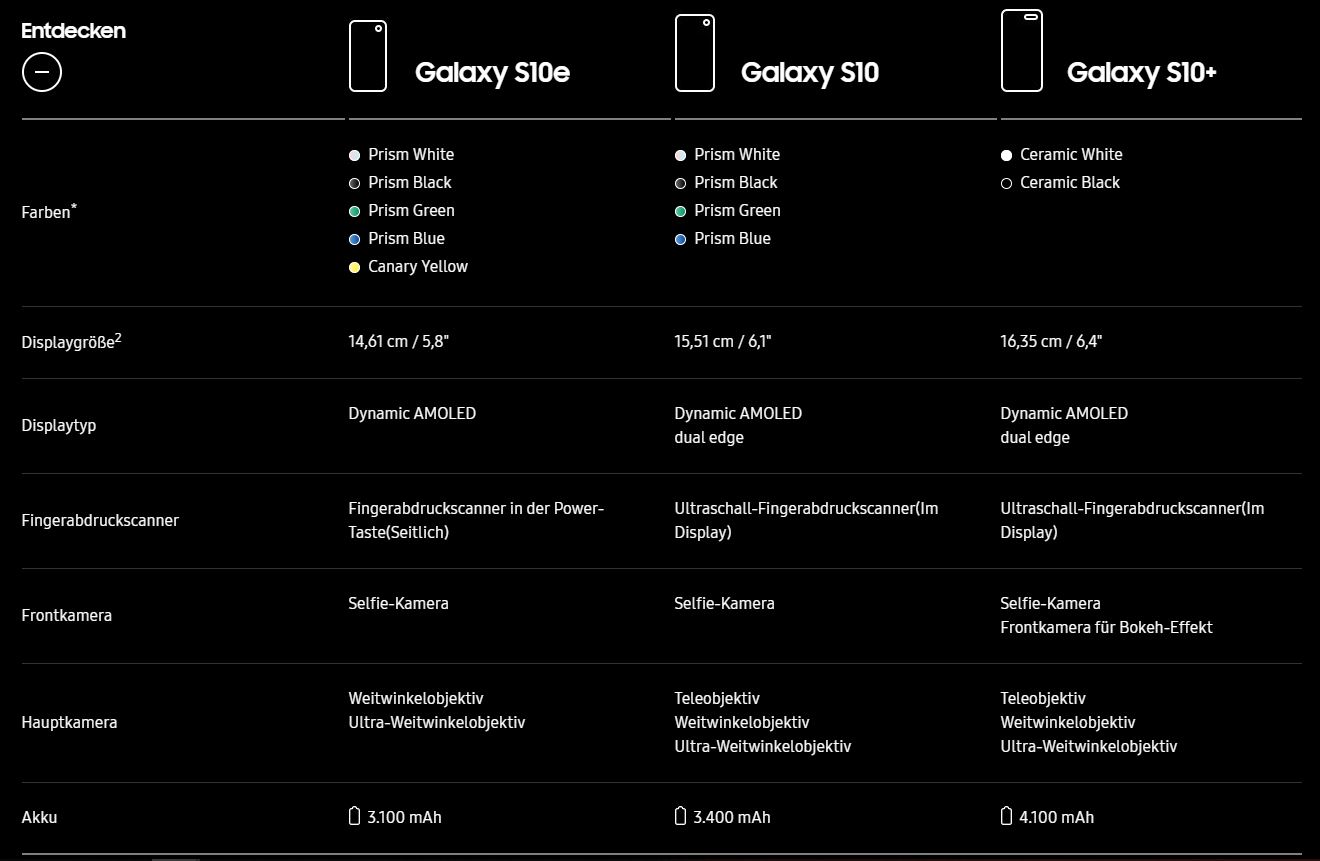The width and height of the screenshot is (1320, 861).
Task: Click the Galaxy S10 phone outline icon
Action: [694, 53]
